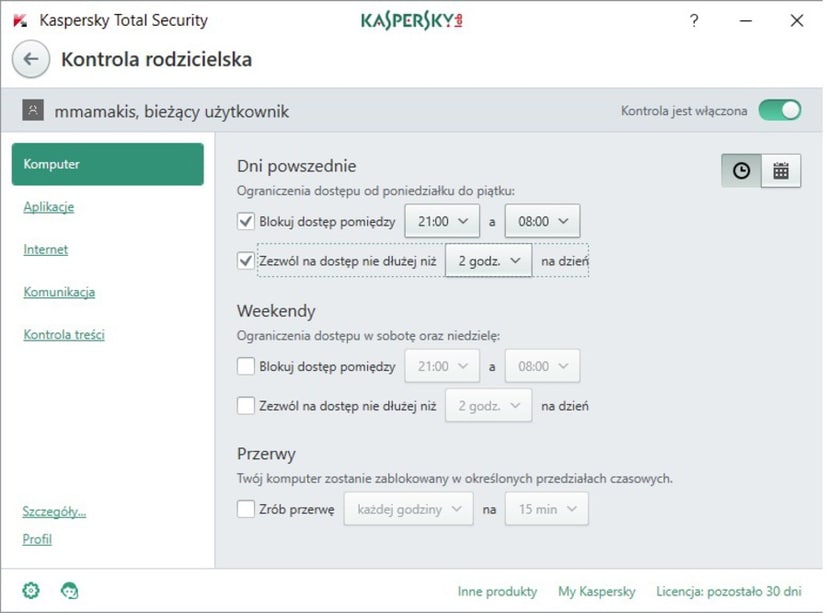This screenshot has height=613, width=828.
Task: Click 'Twój komputer zostanie zablokowany' description text
Action: (455, 479)
